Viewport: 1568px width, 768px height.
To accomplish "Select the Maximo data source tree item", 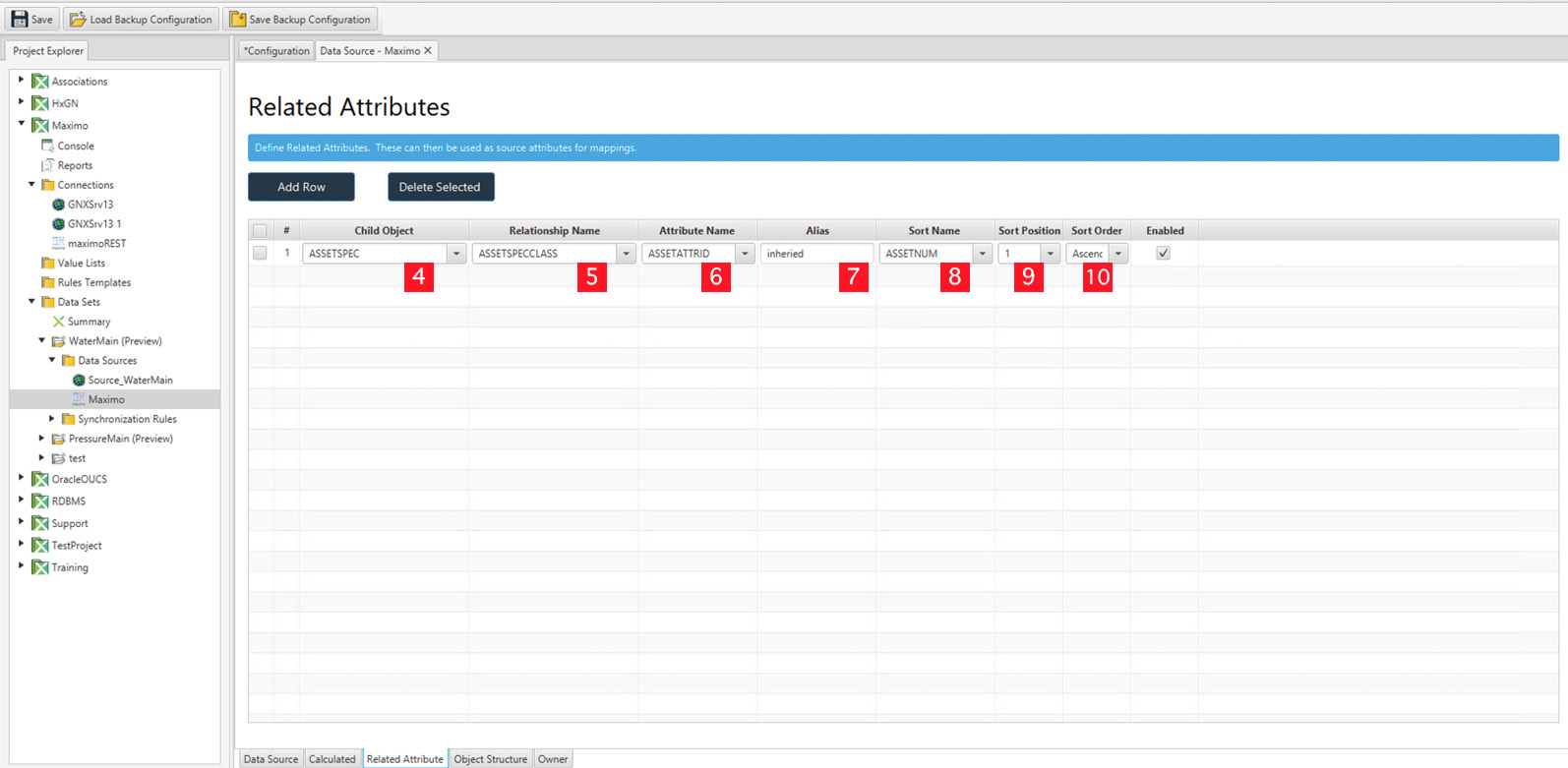I will tap(106, 399).
